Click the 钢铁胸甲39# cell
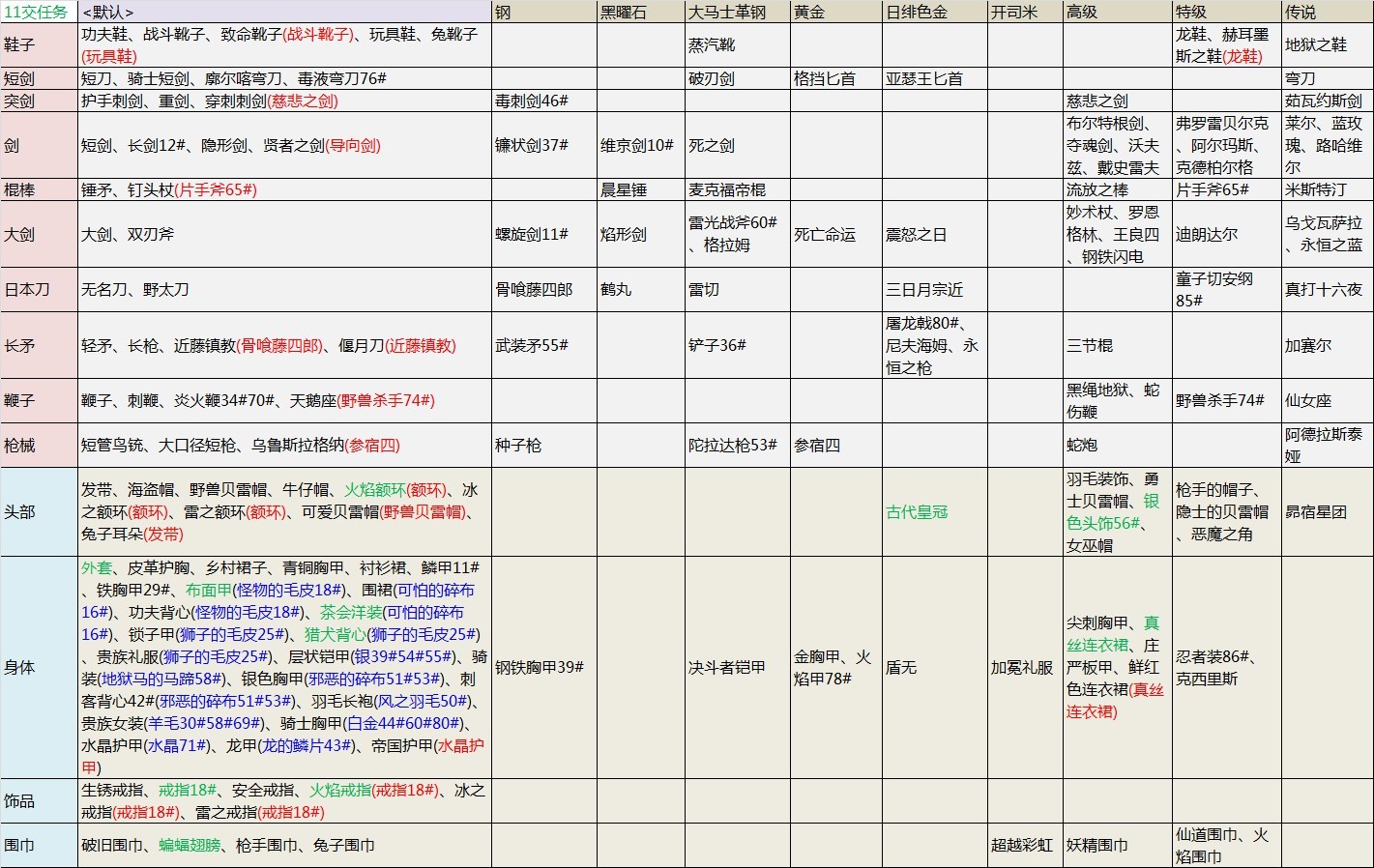Image resolution: width=1374 pixels, height=868 pixels. click(540, 667)
